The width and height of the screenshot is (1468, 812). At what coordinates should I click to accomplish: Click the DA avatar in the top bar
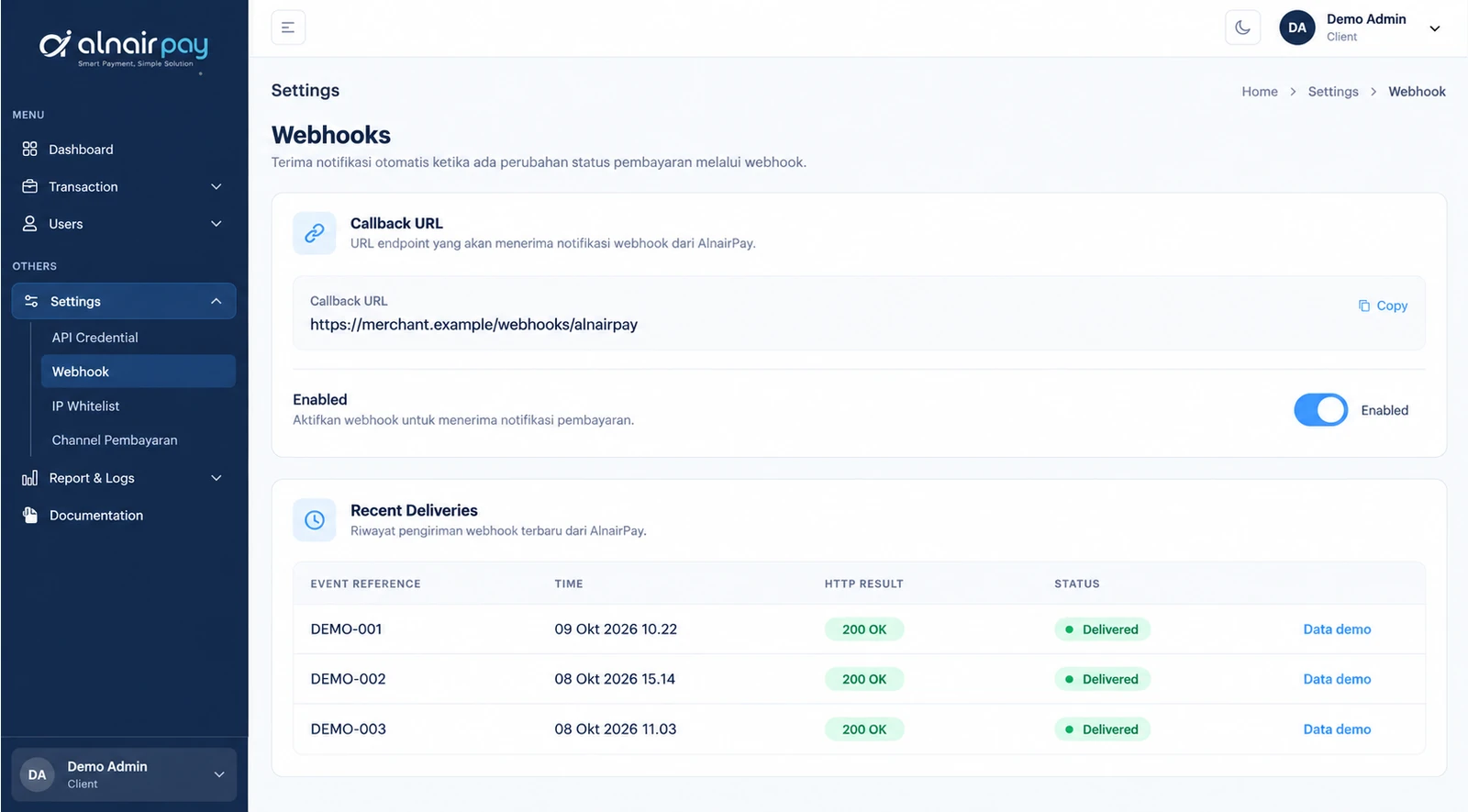point(1297,28)
